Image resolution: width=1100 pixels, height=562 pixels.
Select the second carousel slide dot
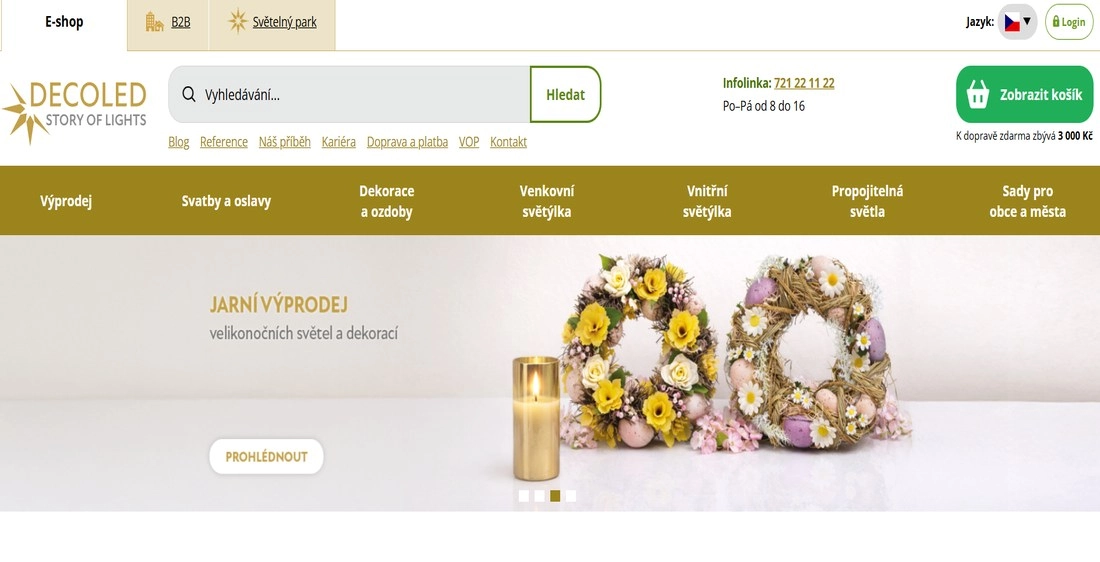pyautogui.click(x=539, y=496)
